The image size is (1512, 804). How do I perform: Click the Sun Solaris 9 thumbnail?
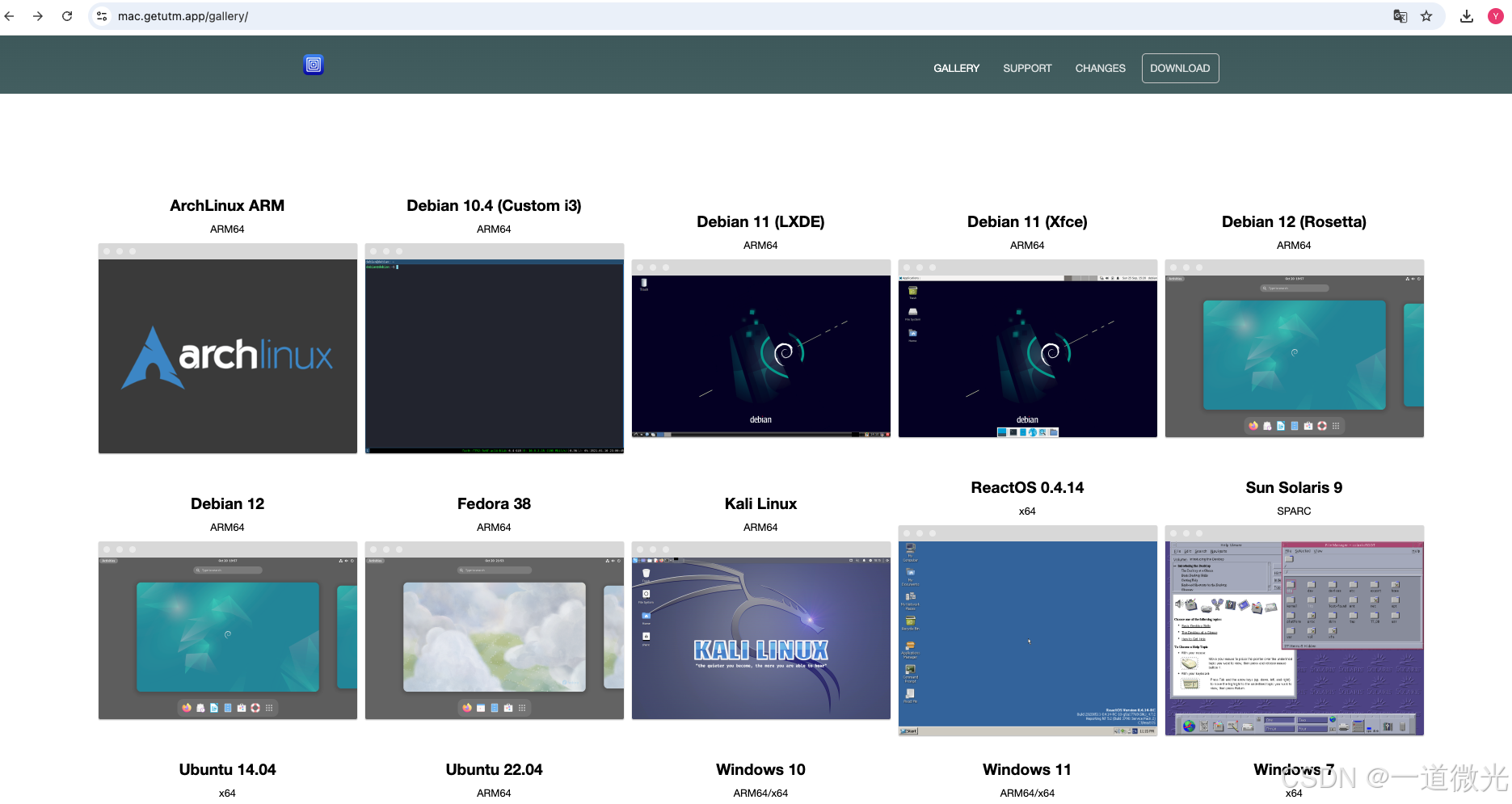[1294, 630]
